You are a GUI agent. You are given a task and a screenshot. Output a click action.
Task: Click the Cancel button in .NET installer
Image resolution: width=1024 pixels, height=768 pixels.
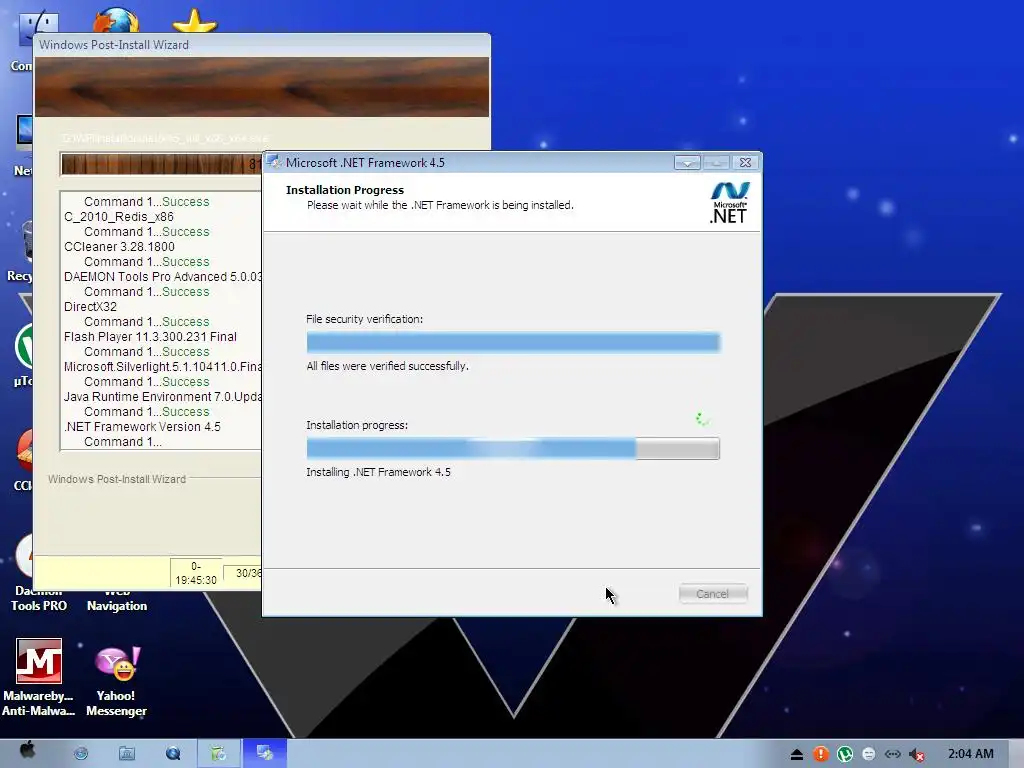click(712, 594)
